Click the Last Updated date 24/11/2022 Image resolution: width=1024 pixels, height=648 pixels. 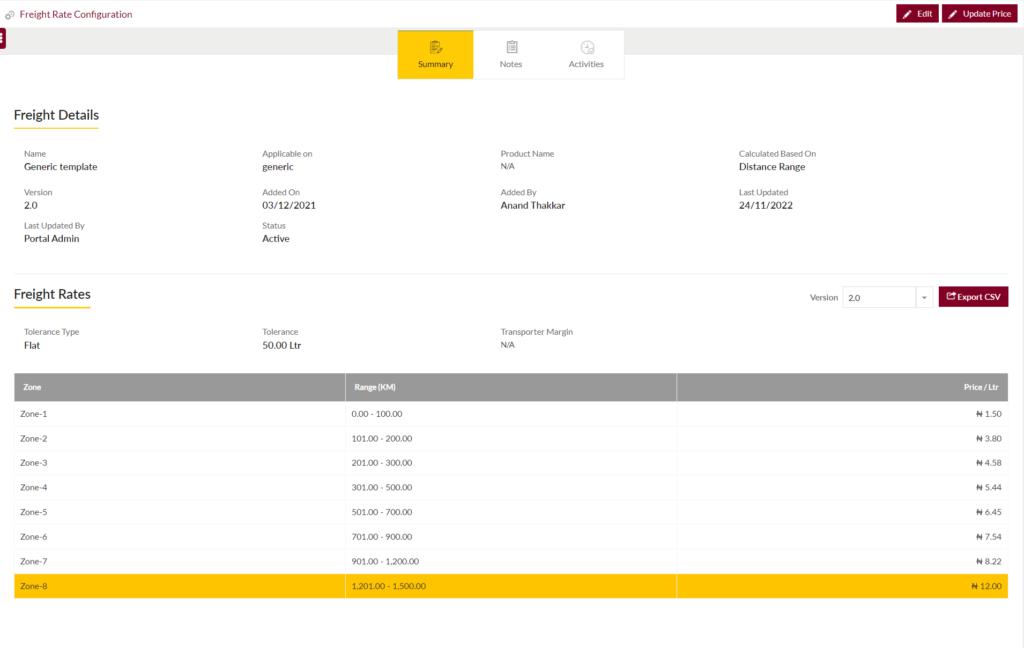pyautogui.click(x=765, y=205)
